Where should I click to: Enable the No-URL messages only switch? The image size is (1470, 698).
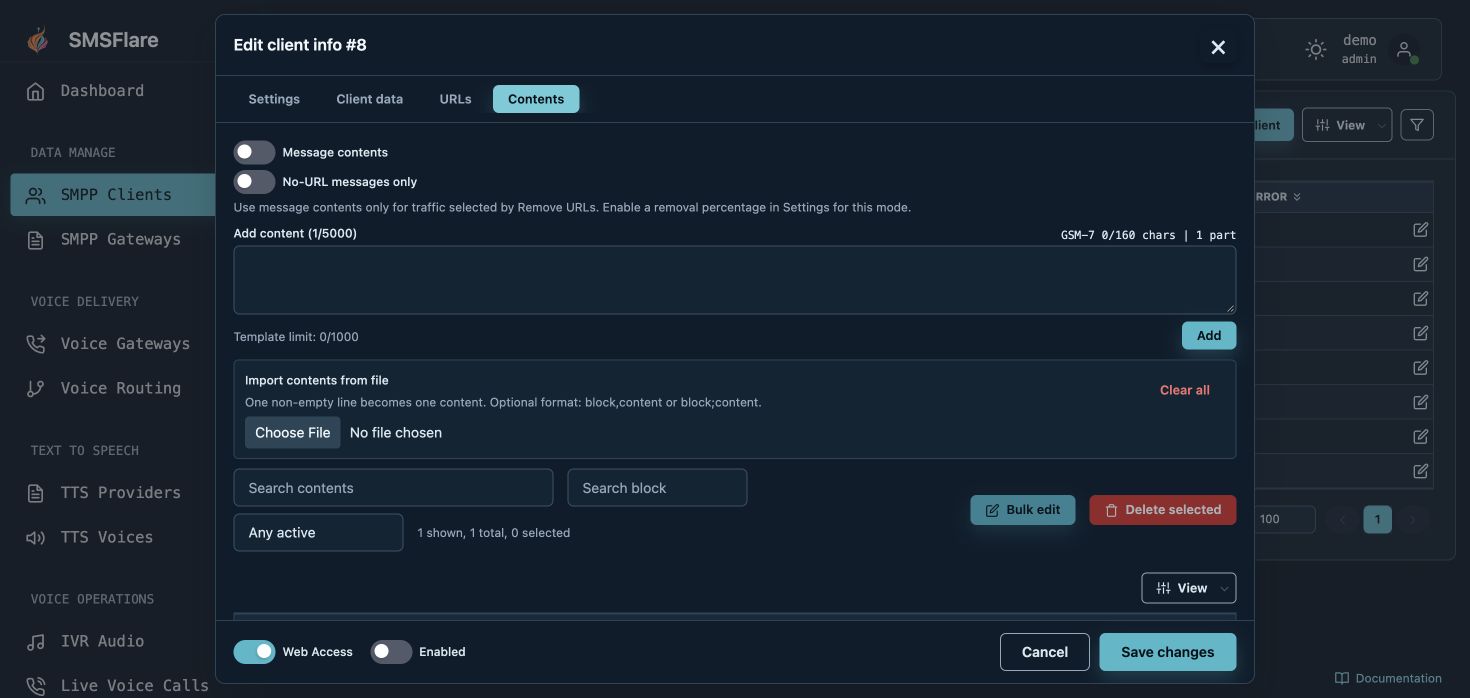(x=254, y=182)
